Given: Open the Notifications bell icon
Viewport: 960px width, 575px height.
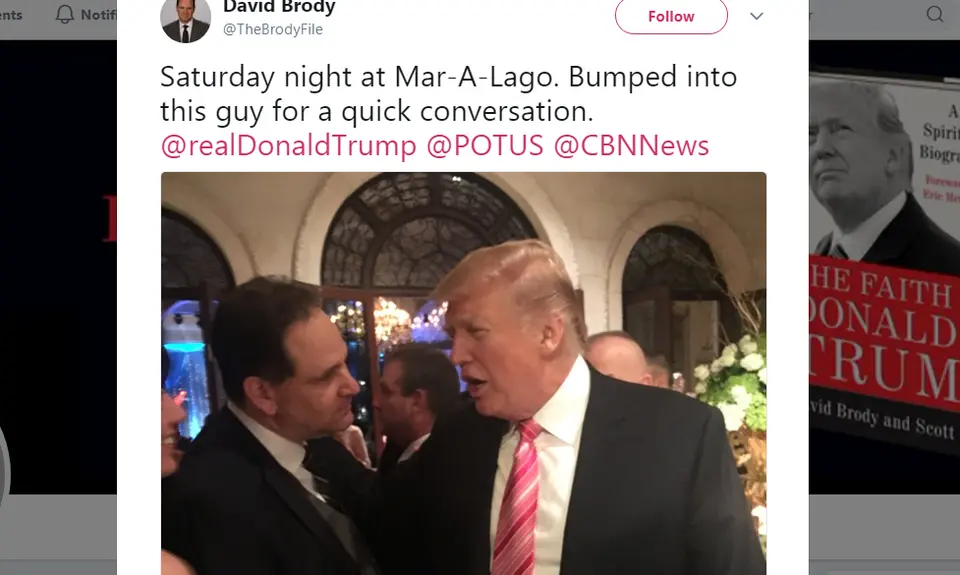Looking at the screenshot, I should pos(65,15).
